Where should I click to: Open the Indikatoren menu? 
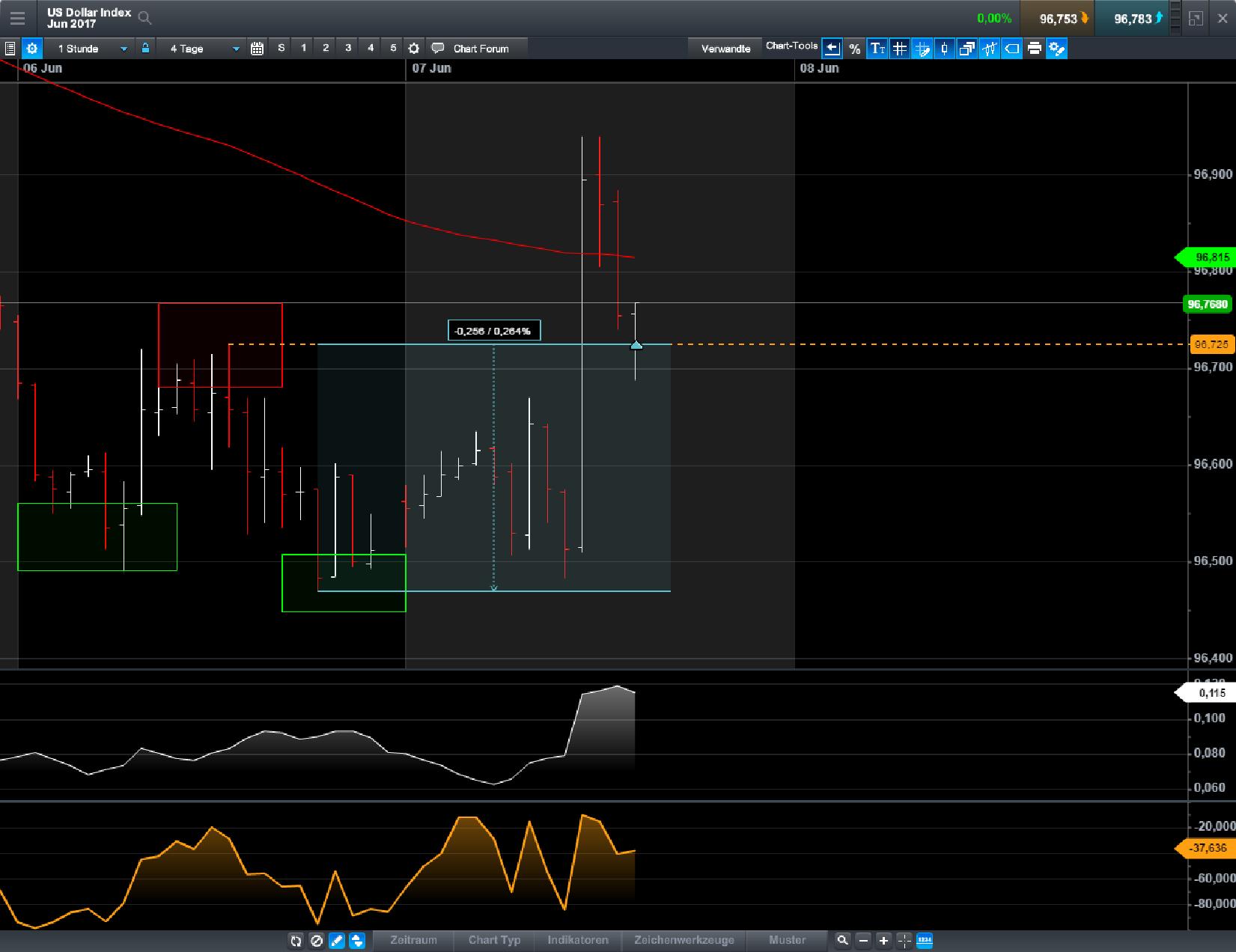tap(577, 941)
